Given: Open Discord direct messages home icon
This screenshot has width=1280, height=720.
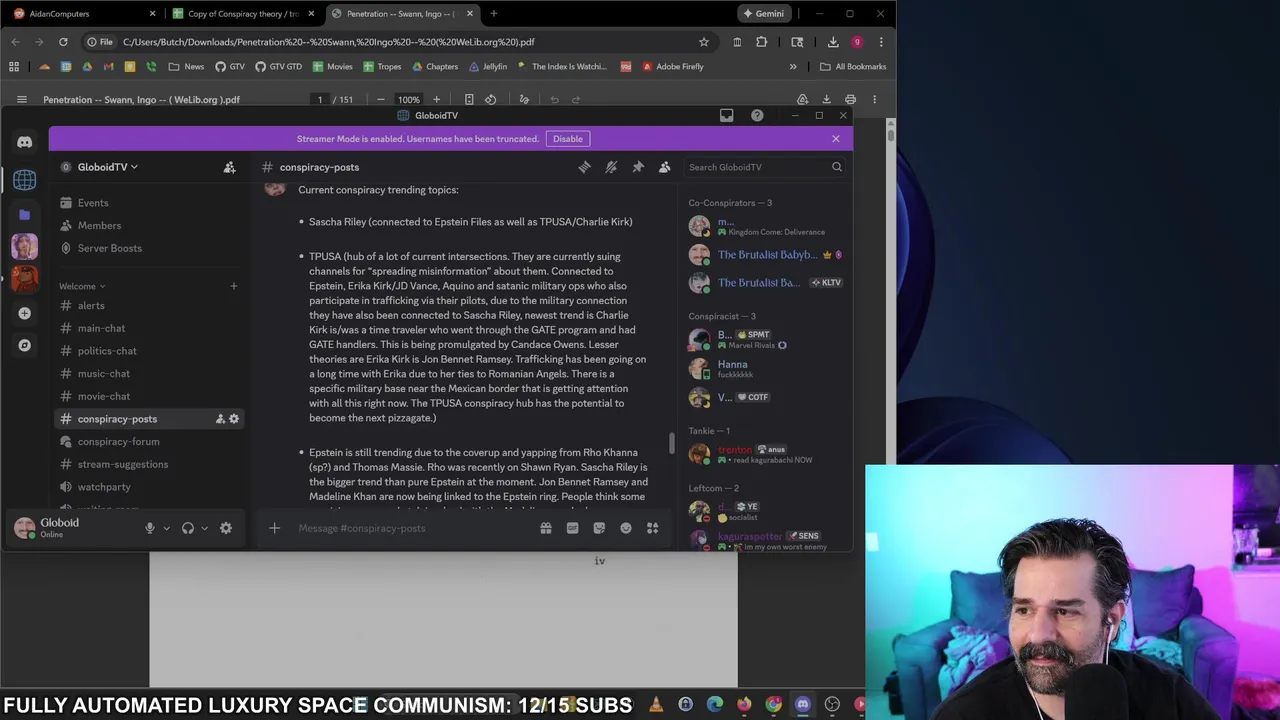Looking at the screenshot, I should click(x=25, y=142).
